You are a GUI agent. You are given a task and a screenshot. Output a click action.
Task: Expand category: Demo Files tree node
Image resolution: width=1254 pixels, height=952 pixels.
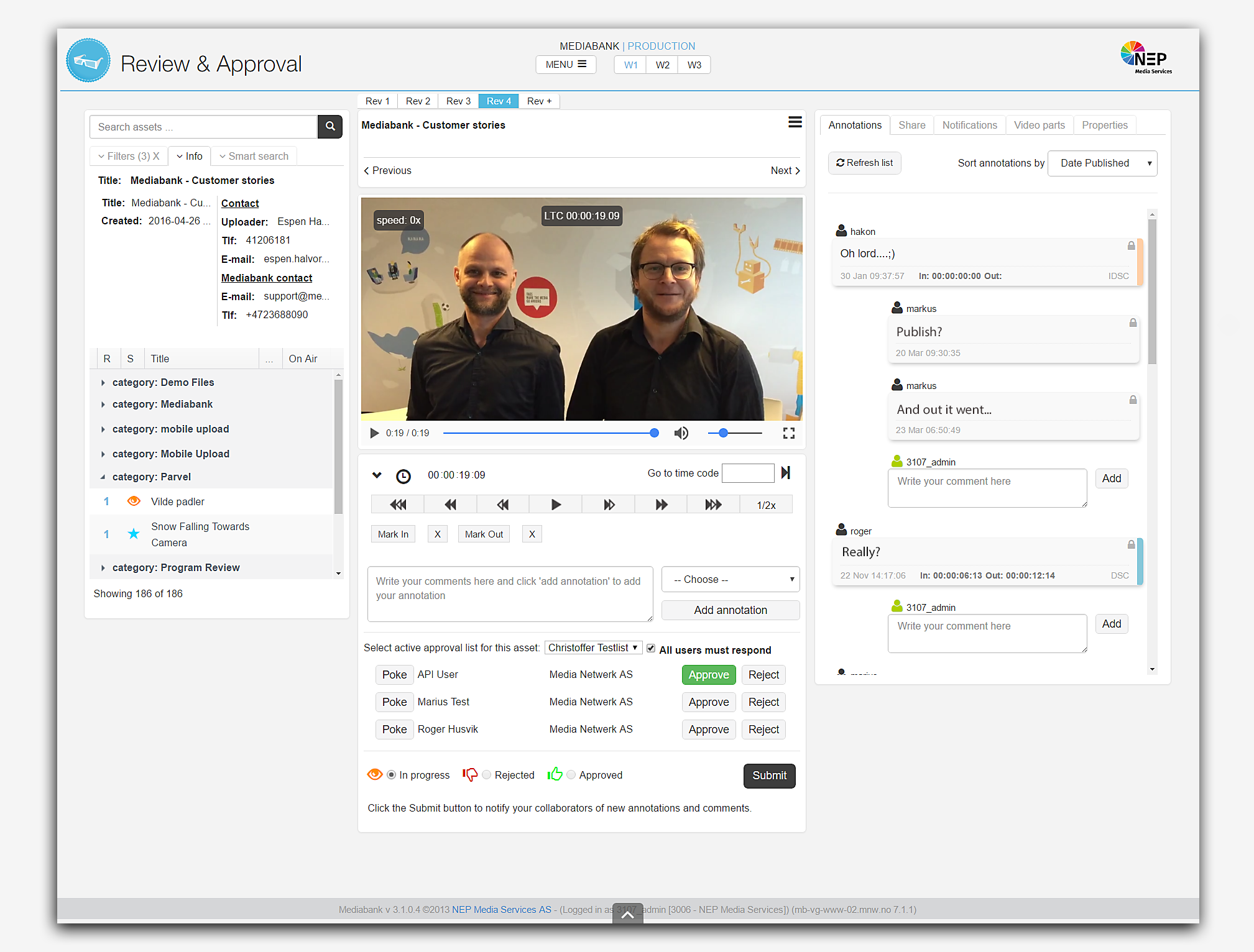point(103,383)
